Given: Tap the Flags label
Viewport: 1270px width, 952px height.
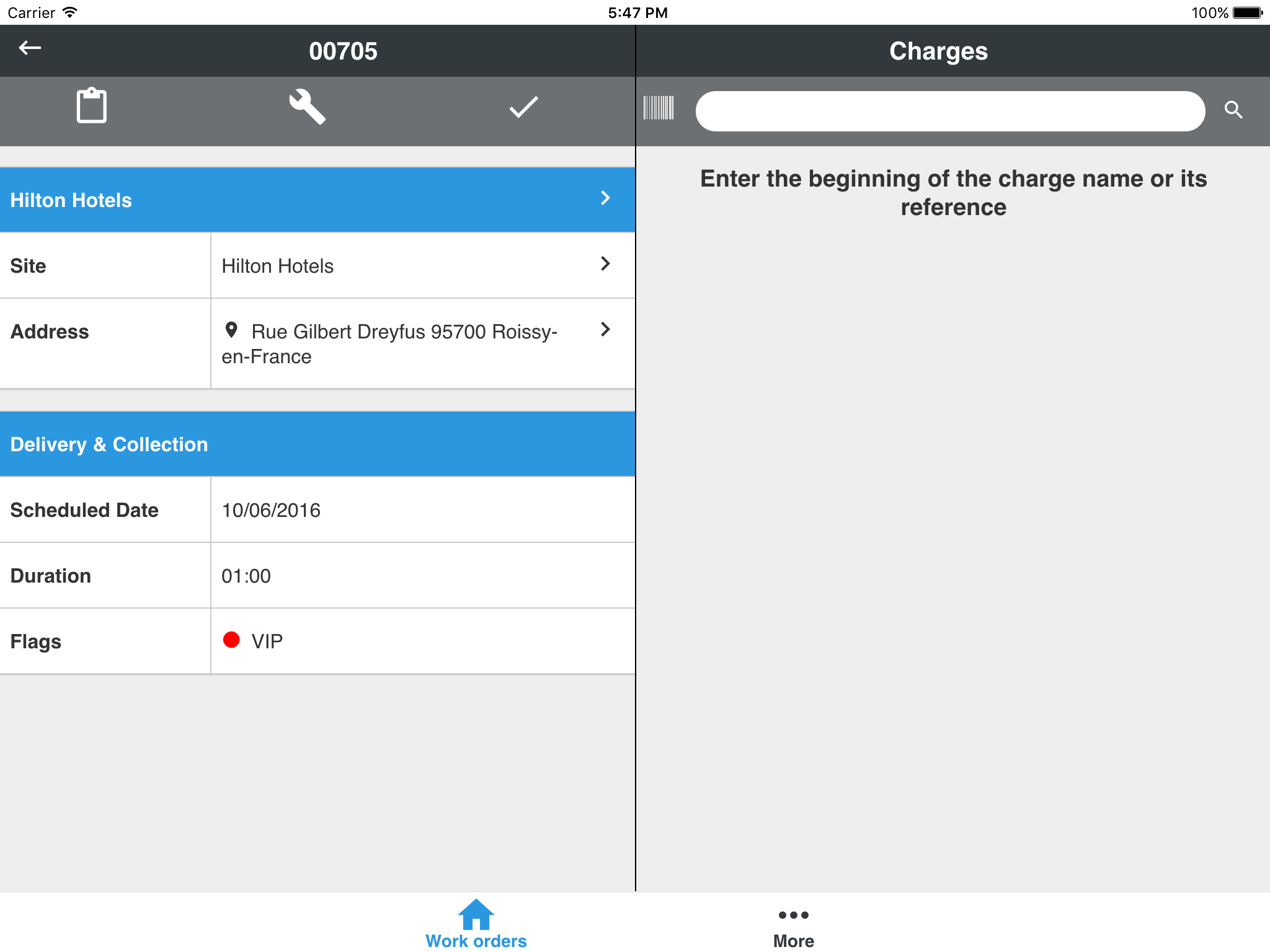Looking at the screenshot, I should (x=36, y=641).
